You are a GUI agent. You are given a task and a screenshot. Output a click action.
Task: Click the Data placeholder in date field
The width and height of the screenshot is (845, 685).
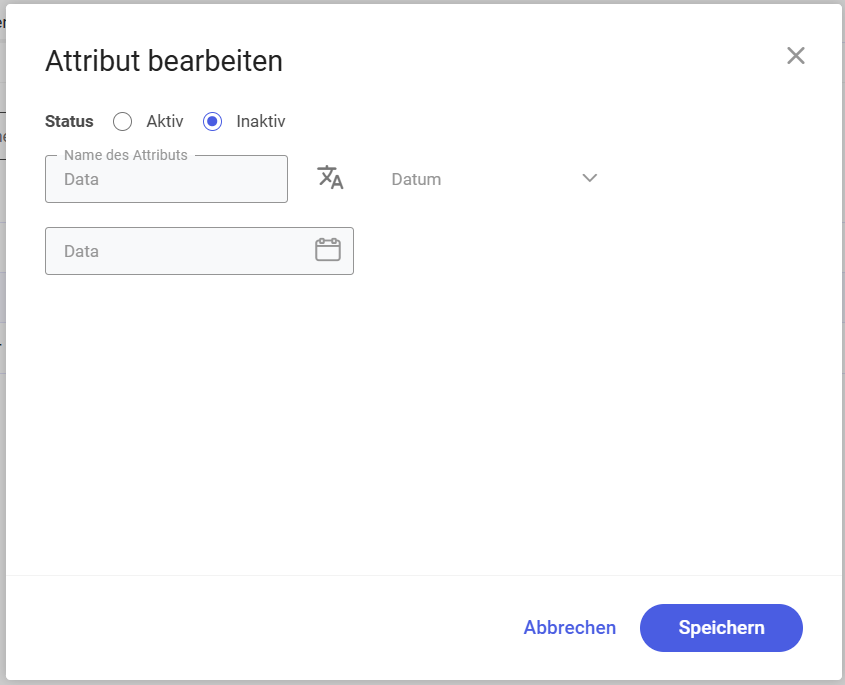[x=81, y=251]
